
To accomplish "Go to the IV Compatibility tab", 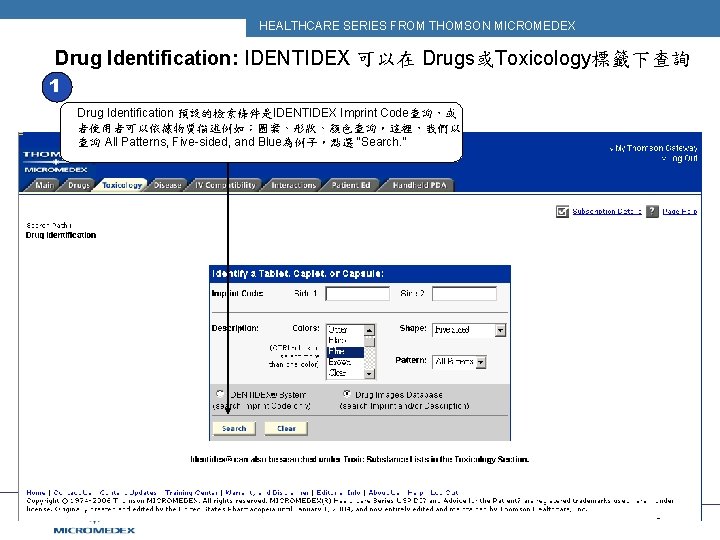I will pos(225,185).
